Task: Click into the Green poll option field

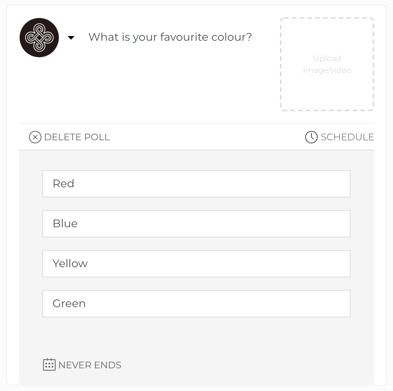Action: [x=196, y=304]
